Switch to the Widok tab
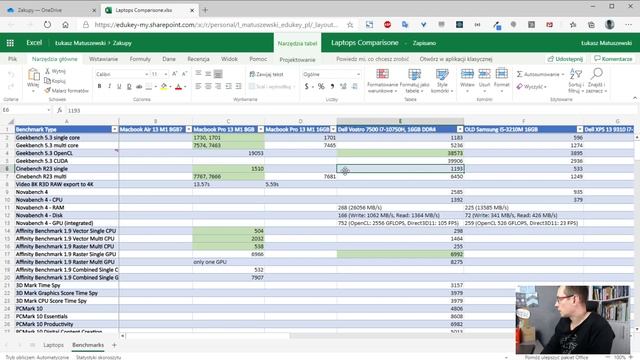640x360 pixels. pos(229,59)
